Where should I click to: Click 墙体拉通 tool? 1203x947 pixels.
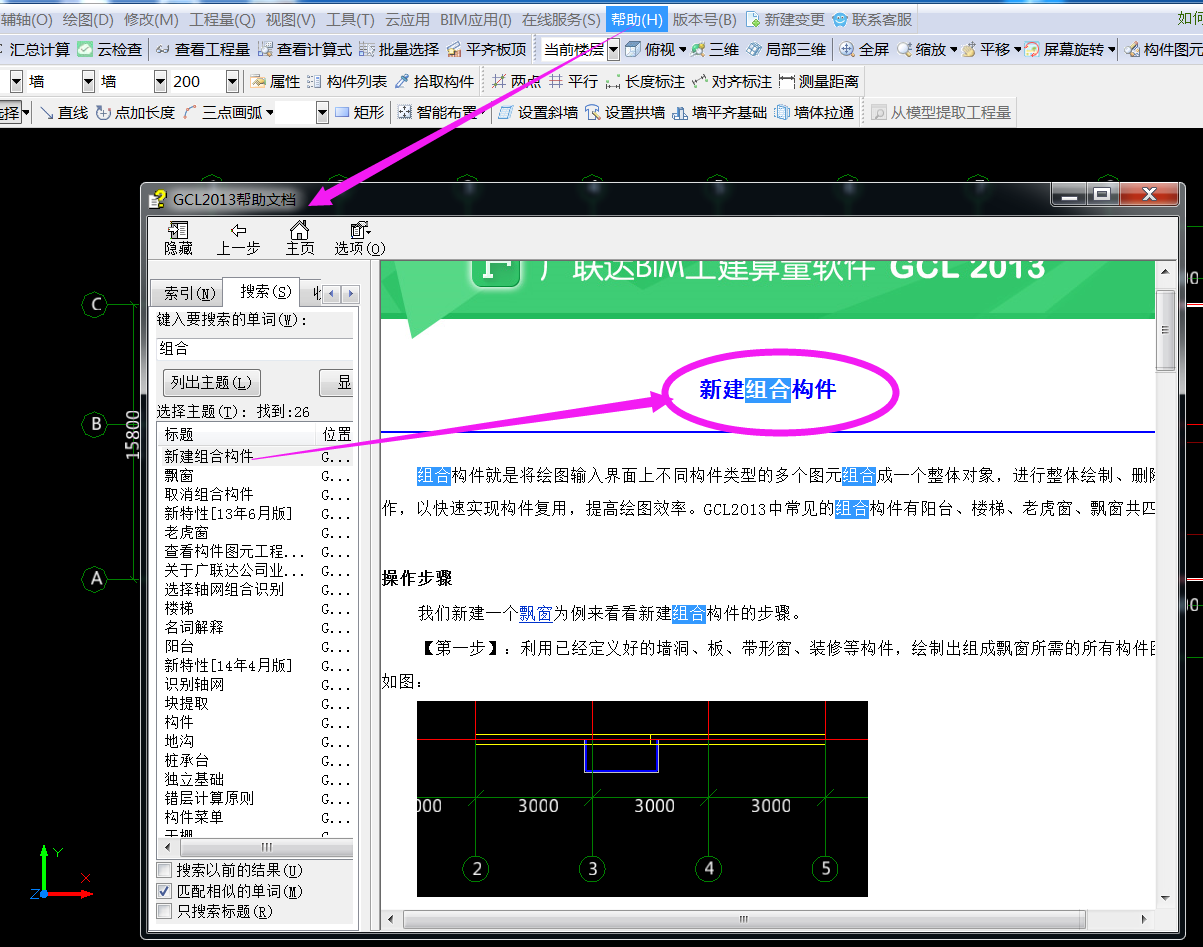click(x=814, y=113)
